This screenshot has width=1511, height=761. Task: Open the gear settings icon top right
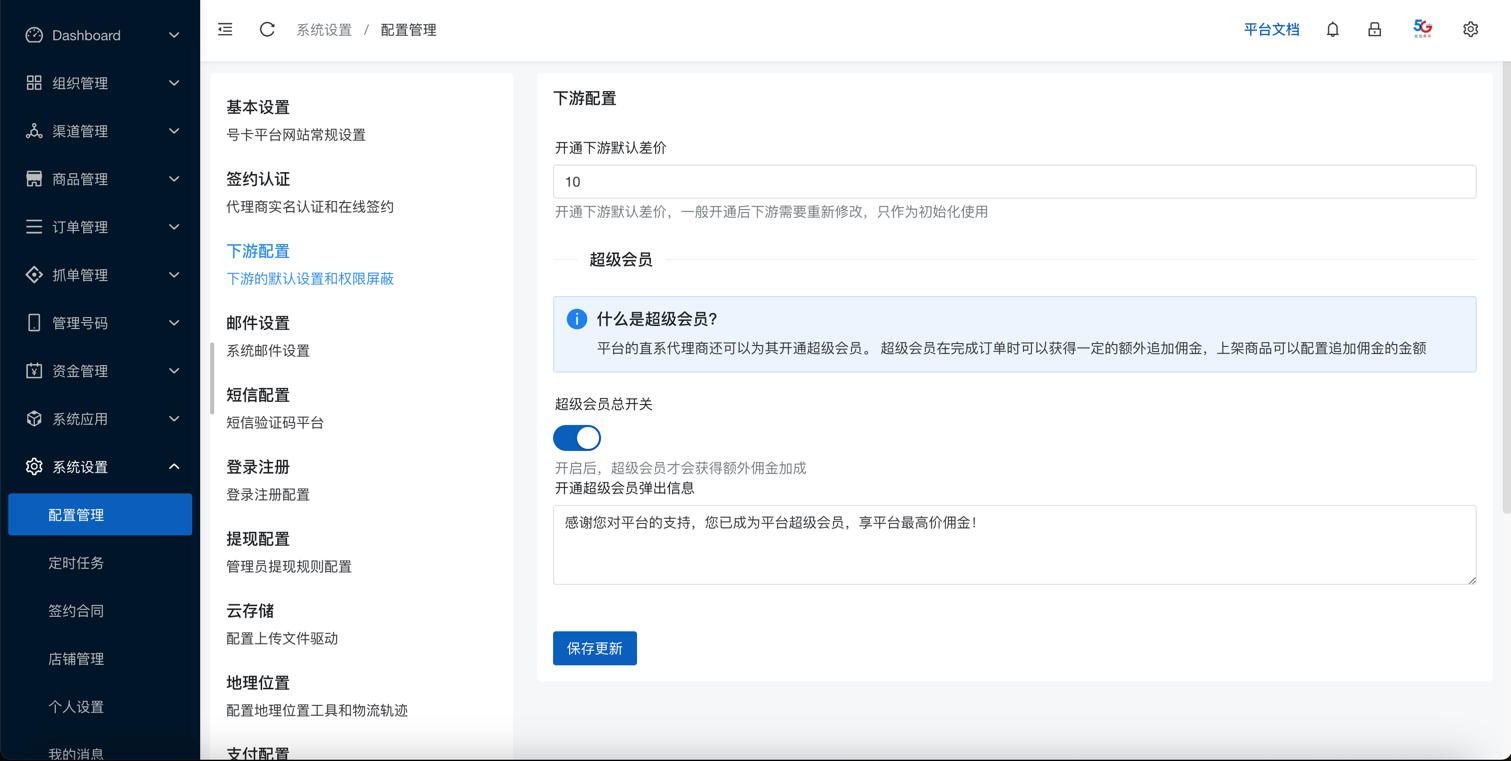click(1469, 30)
